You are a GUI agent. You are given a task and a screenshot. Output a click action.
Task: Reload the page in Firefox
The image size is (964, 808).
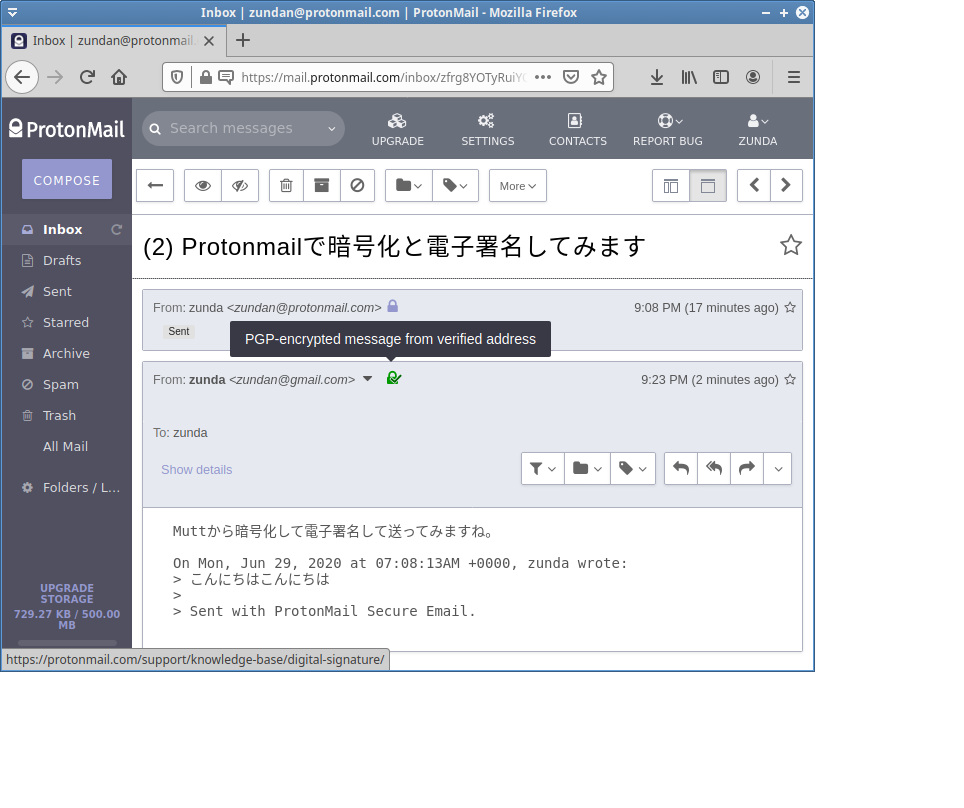(x=87, y=77)
